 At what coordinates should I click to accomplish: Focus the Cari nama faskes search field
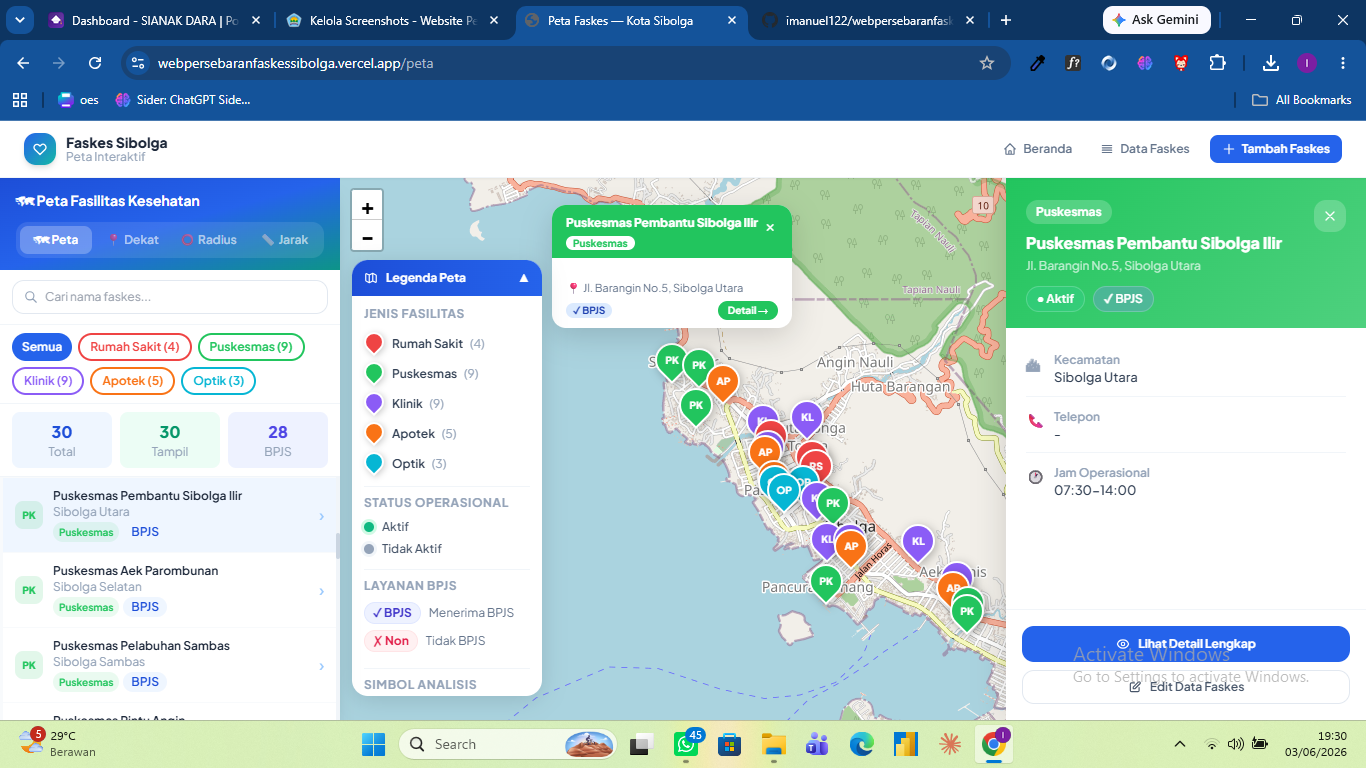click(x=170, y=297)
